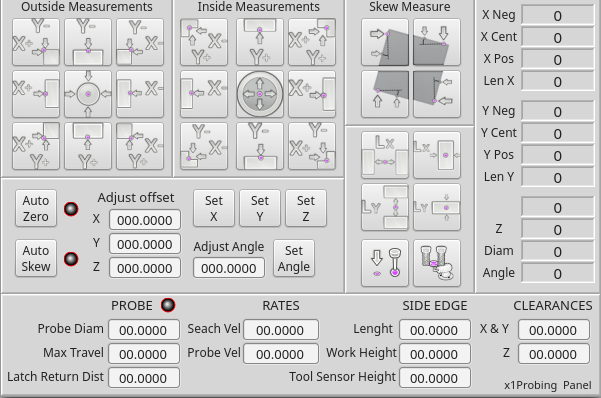Measure skew from left side icon

[385, 42]
